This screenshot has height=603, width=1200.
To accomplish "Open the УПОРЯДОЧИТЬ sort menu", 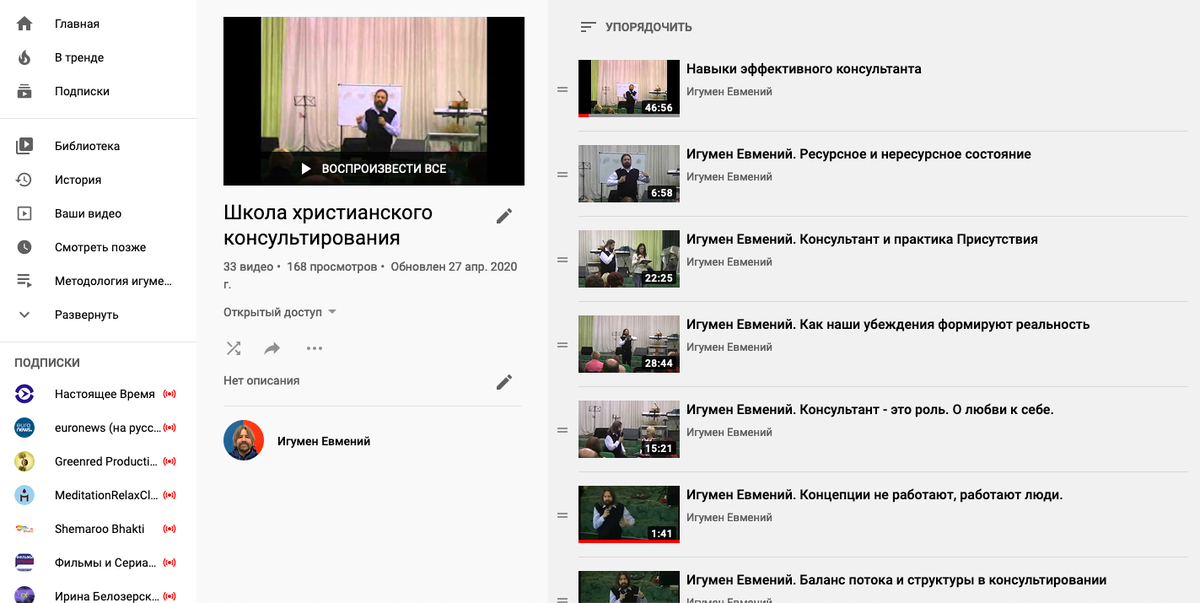I will click(x=636, y=27).
